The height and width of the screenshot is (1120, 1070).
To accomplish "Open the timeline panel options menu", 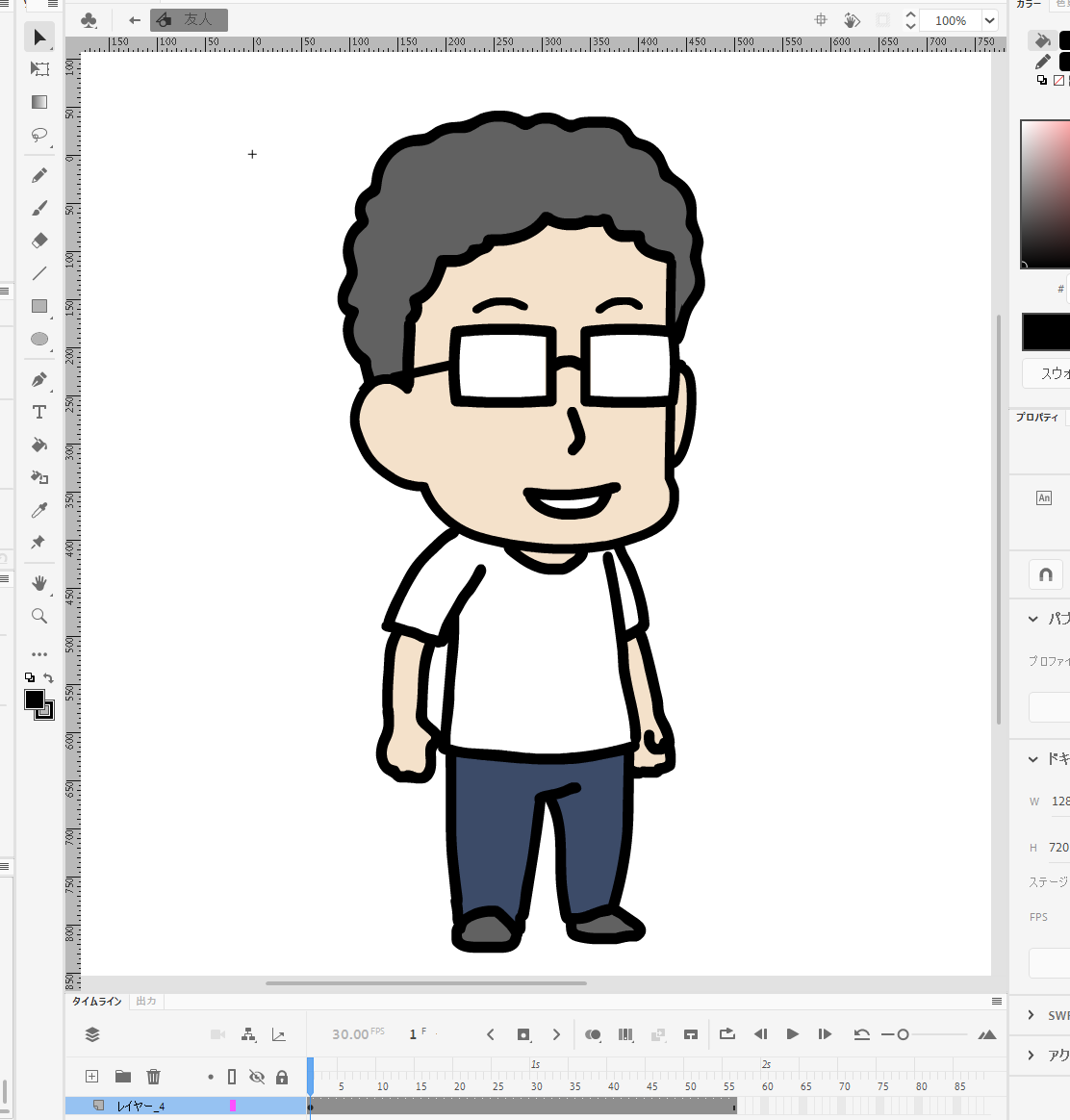I will click(x=997, y=1002).
